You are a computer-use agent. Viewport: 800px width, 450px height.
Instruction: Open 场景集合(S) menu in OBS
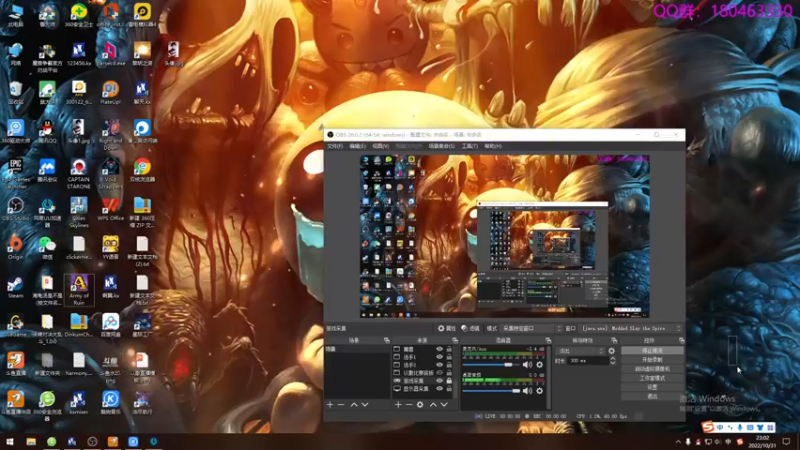(442, 146)
